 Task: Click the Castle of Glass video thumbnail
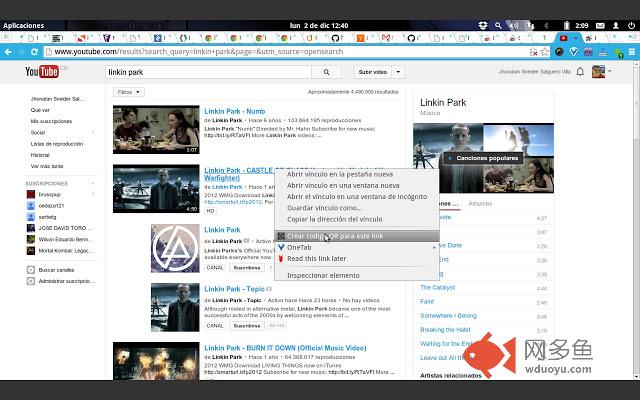coord(156,189)
